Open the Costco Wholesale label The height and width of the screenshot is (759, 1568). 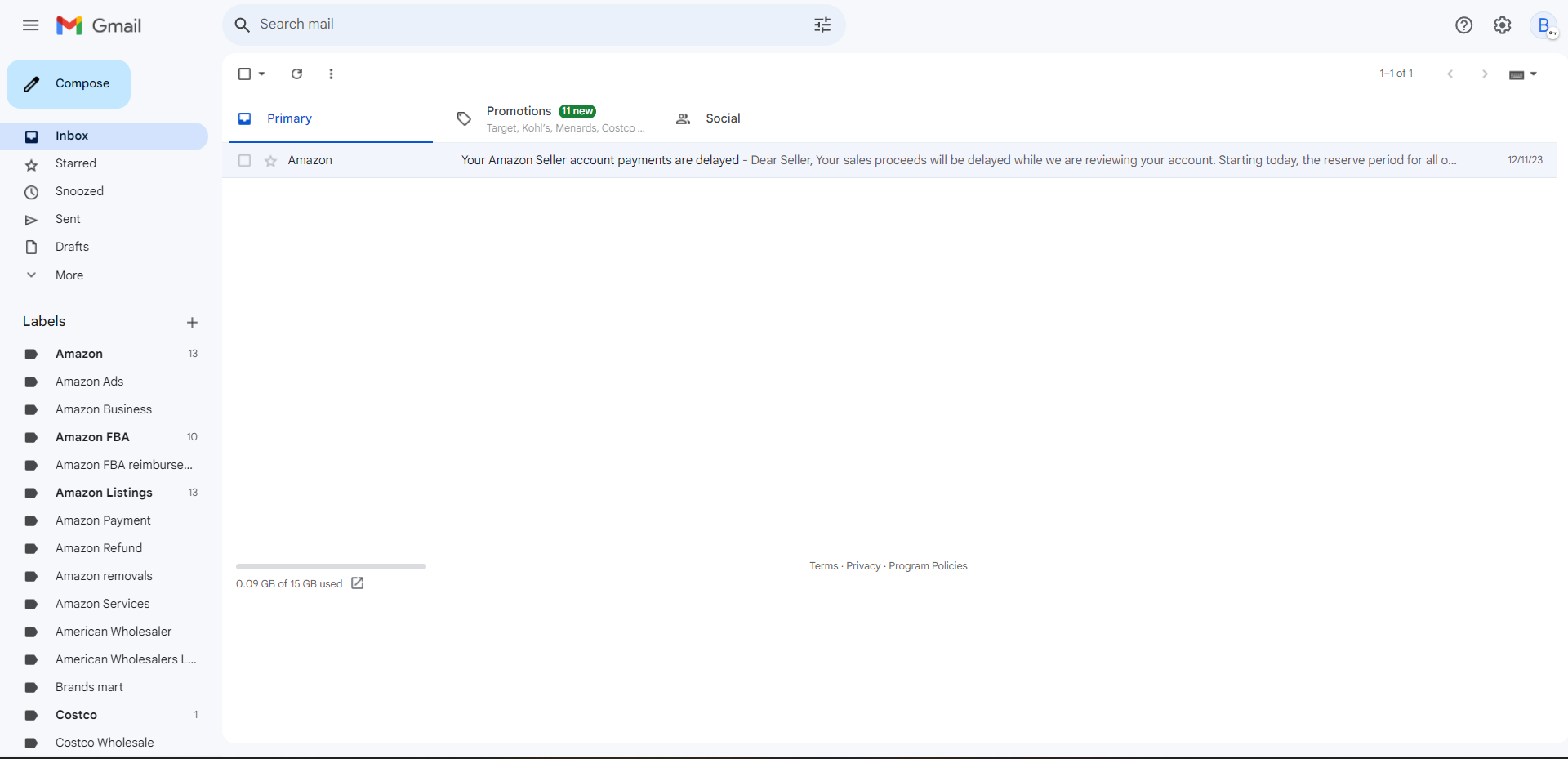click(104, 743)
